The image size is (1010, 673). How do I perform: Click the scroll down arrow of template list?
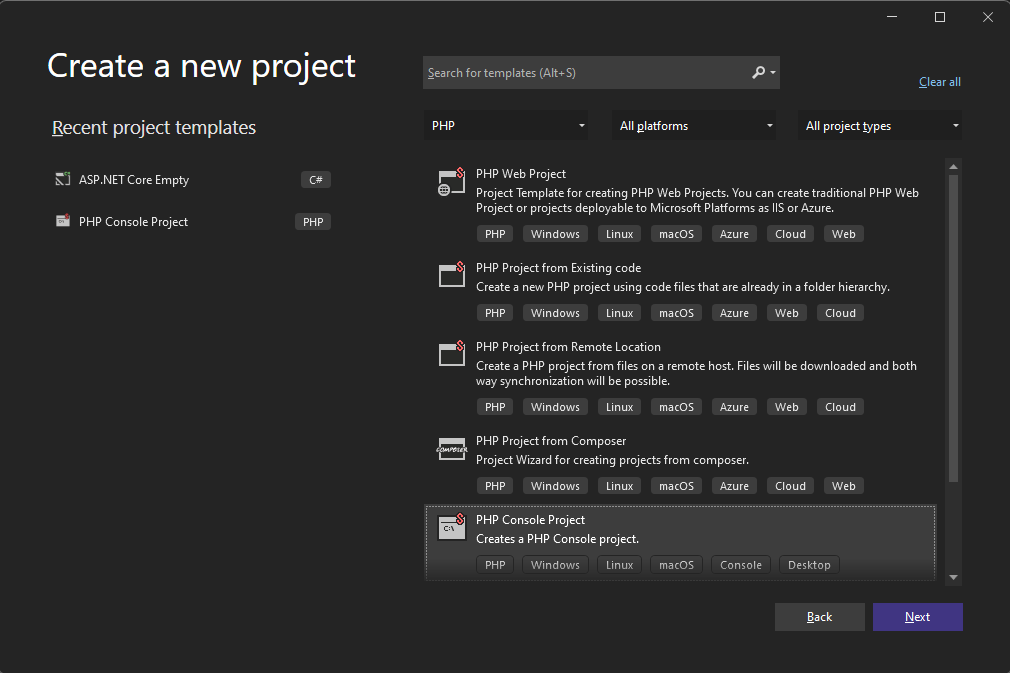tap(953, 578)
